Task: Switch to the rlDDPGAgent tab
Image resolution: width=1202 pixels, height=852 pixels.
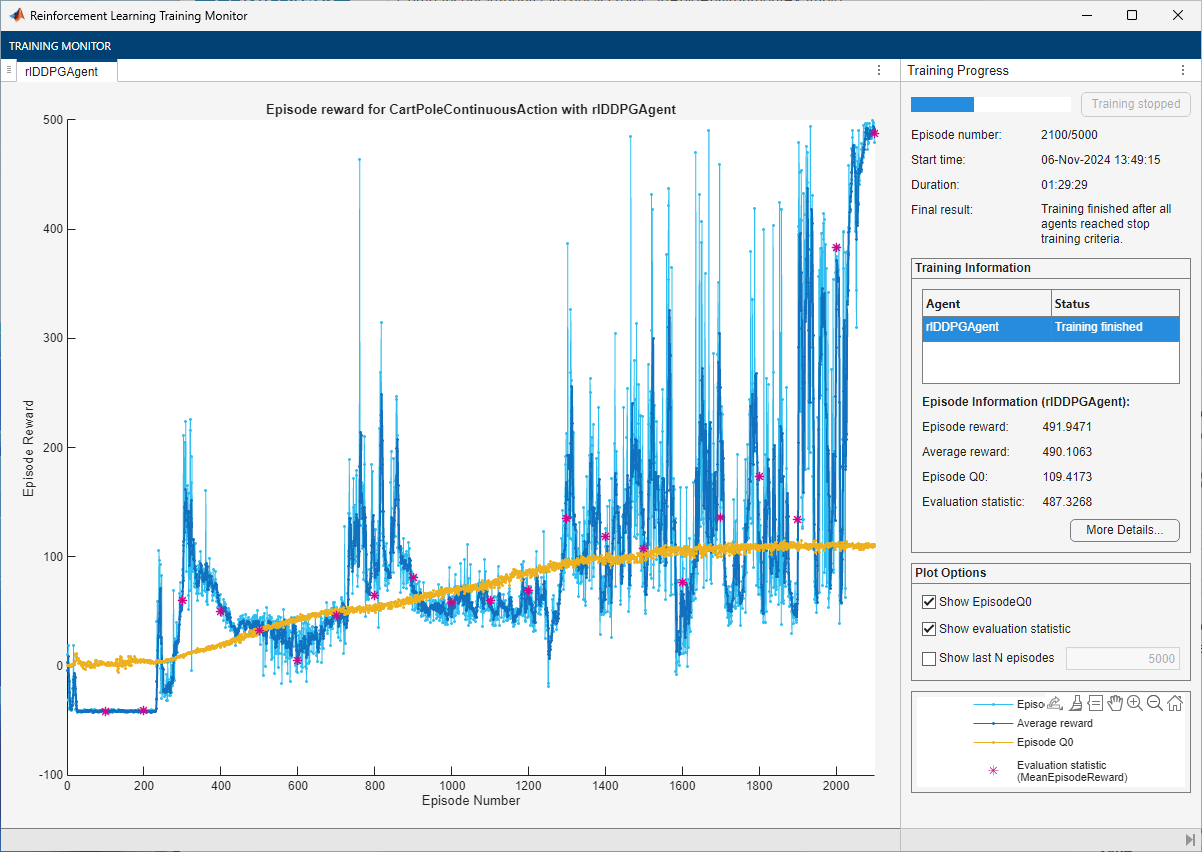Action: [62, 71]
